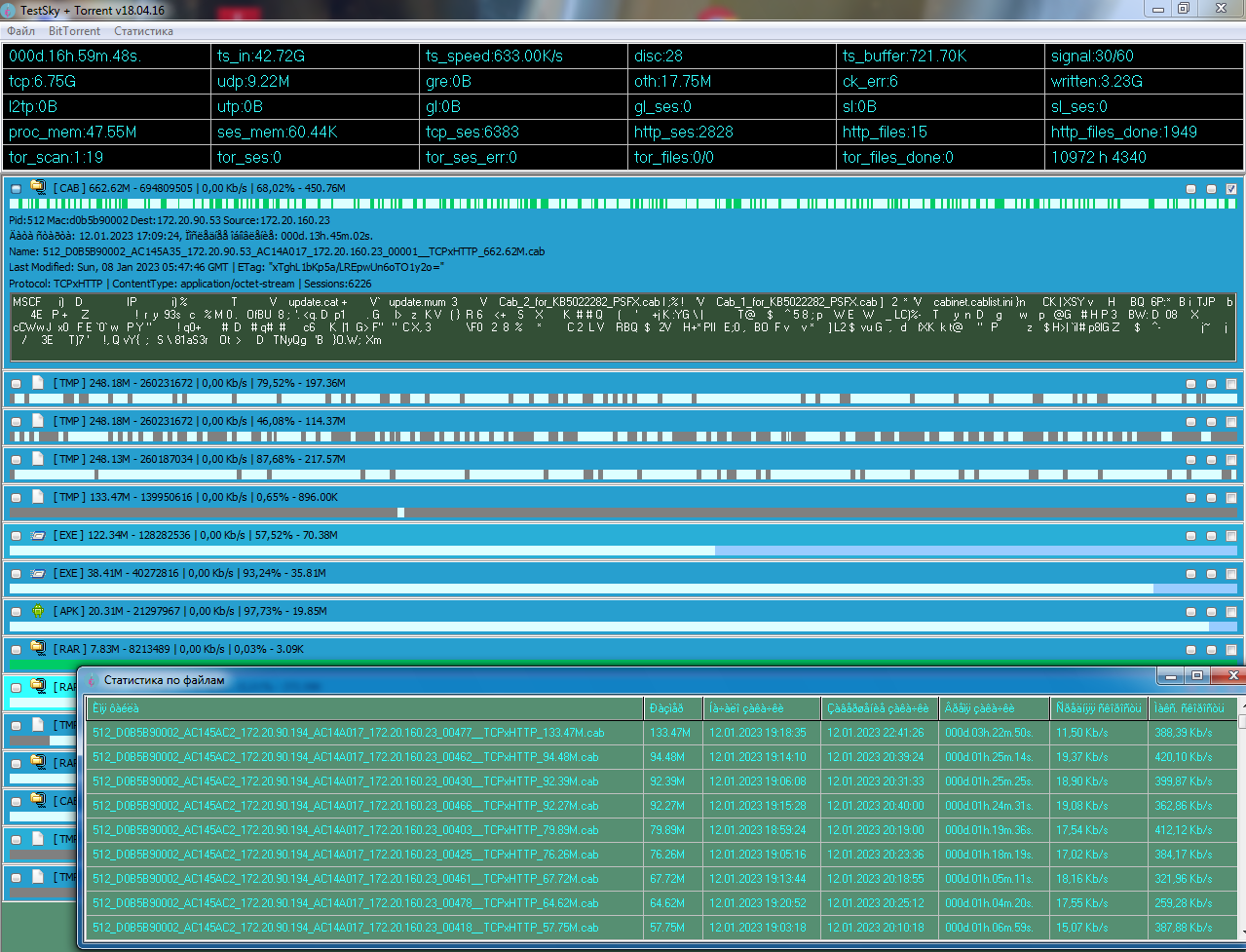This screenshot has width=1246, height=952.
Task: Expand the TMP 46,08% row details
Action: tap(16, 422)
